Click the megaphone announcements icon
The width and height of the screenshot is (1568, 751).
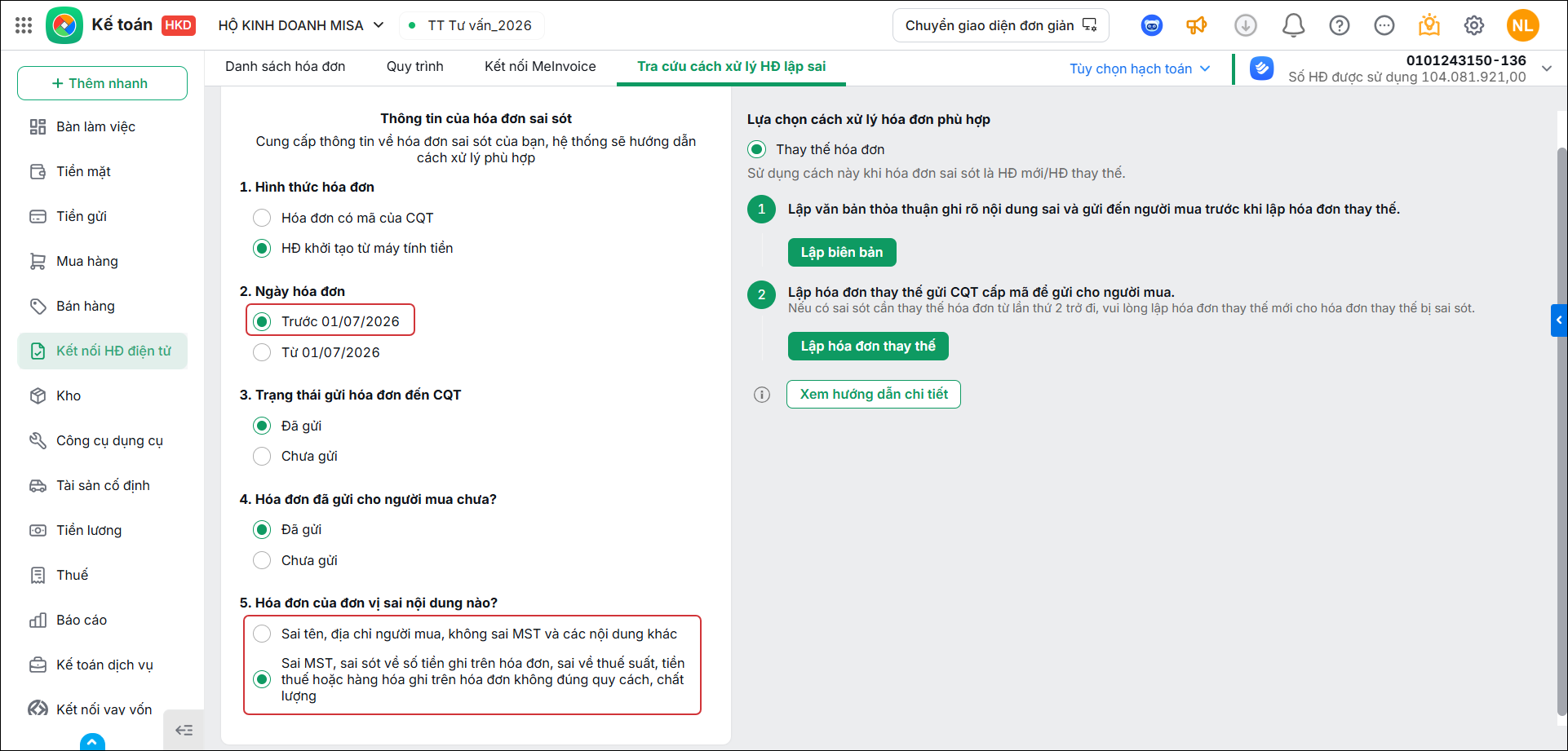tap(1197, 25)
